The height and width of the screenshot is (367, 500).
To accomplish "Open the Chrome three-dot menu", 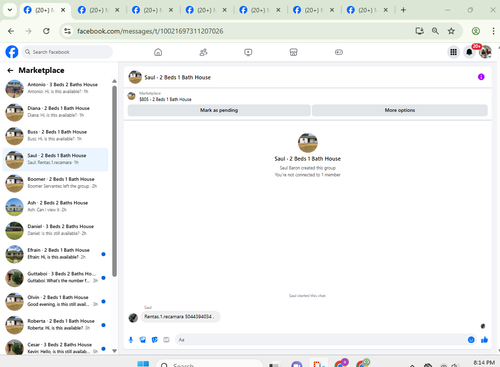I will [x=493, y=31].
